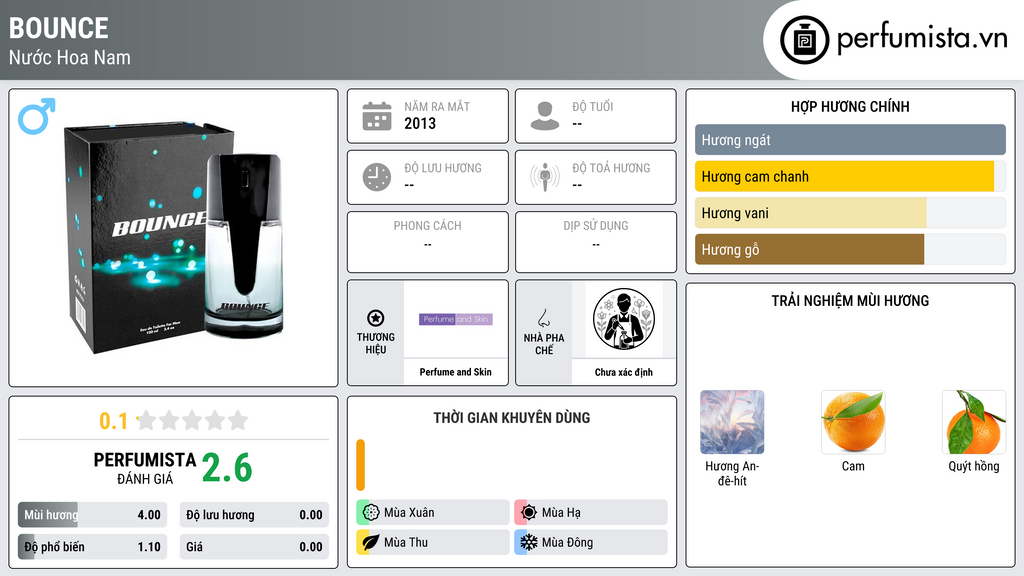Select the Mùa Hạ season row
Image resolution: width=1024 pixels, height=576 pixels.
(591, 513)
